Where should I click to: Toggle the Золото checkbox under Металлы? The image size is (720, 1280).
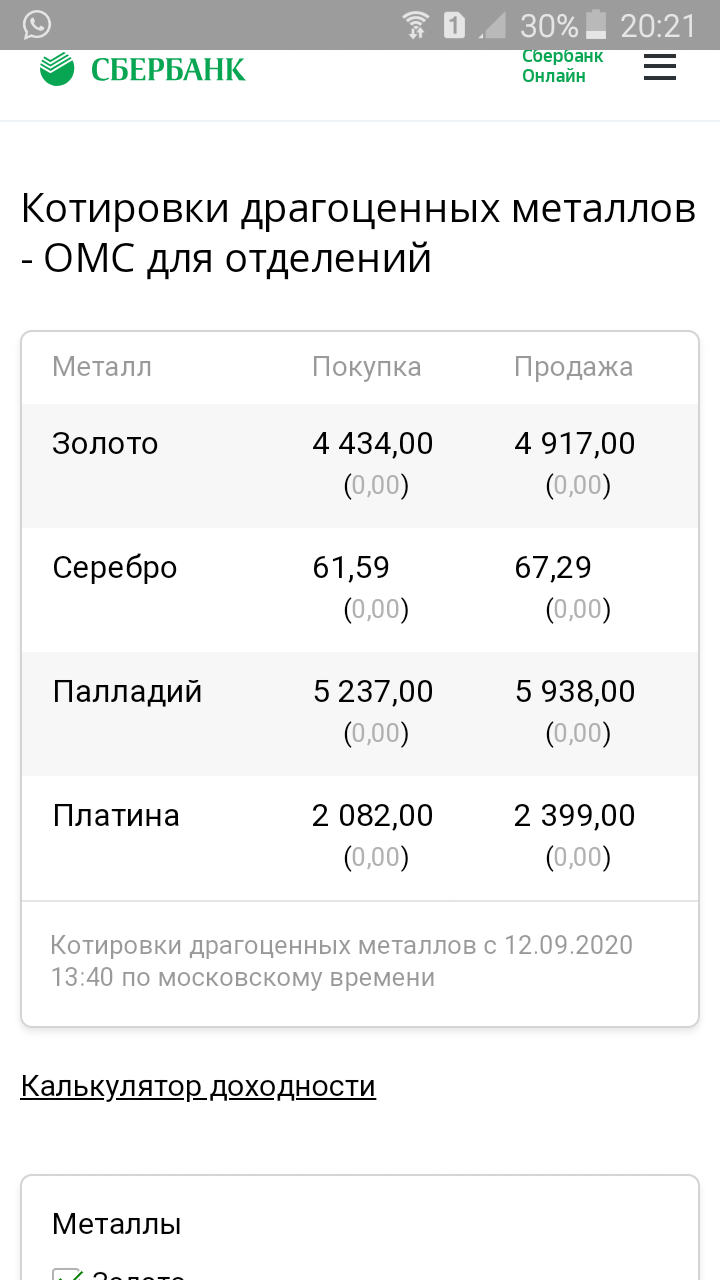(x=66, y=1274)
